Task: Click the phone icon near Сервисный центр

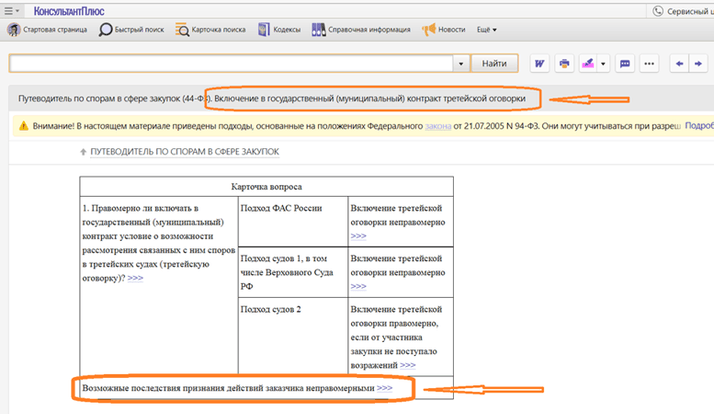Action: pyautogui.click(x=658, y=11)
